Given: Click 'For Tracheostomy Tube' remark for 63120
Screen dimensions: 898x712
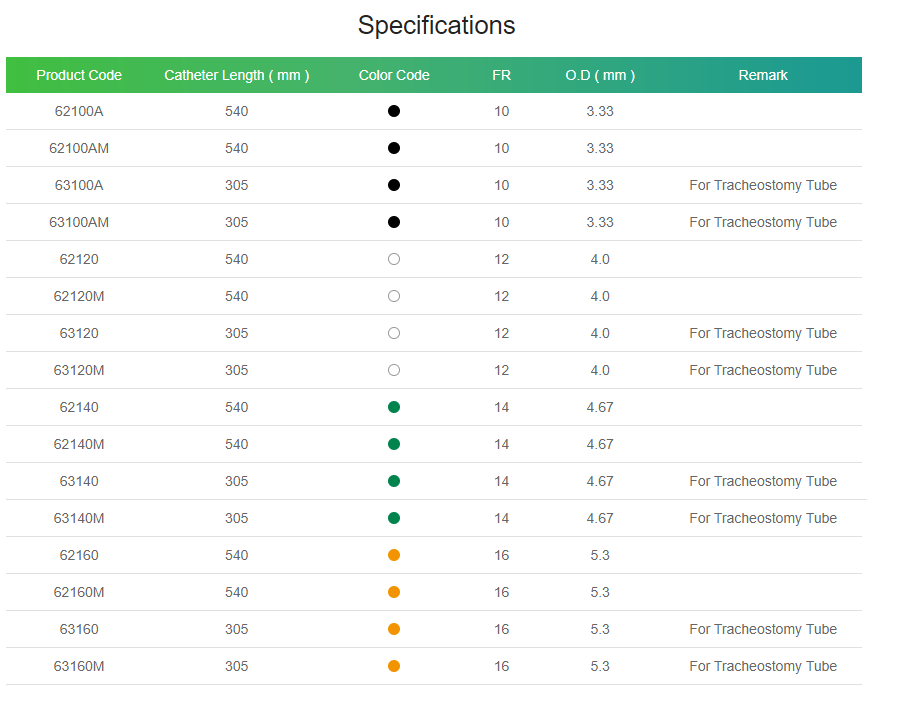Looking at the screenshot, I should click(763, 333).
